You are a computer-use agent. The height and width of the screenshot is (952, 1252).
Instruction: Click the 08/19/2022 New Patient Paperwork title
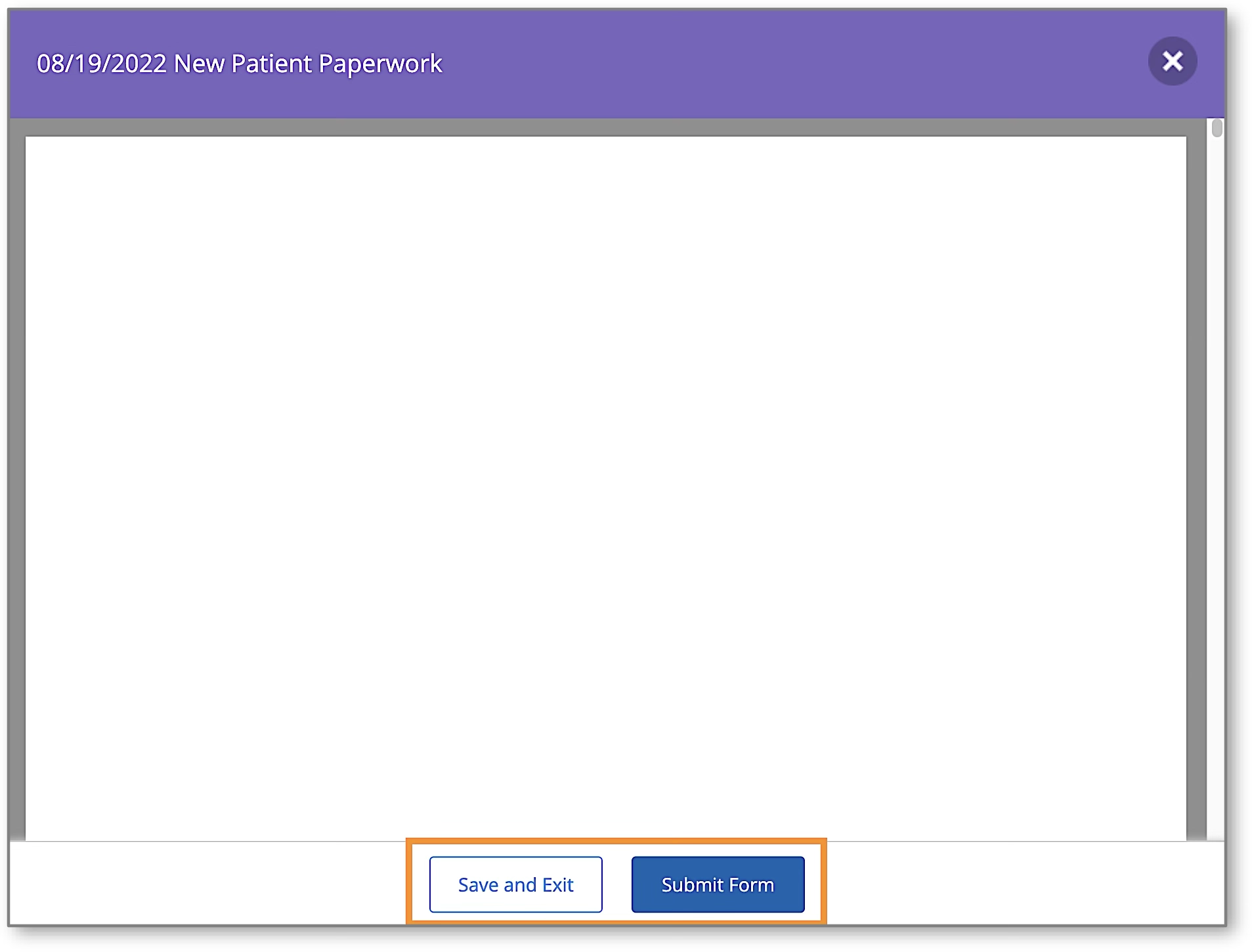pyautogui.click(x=240, y=64)
